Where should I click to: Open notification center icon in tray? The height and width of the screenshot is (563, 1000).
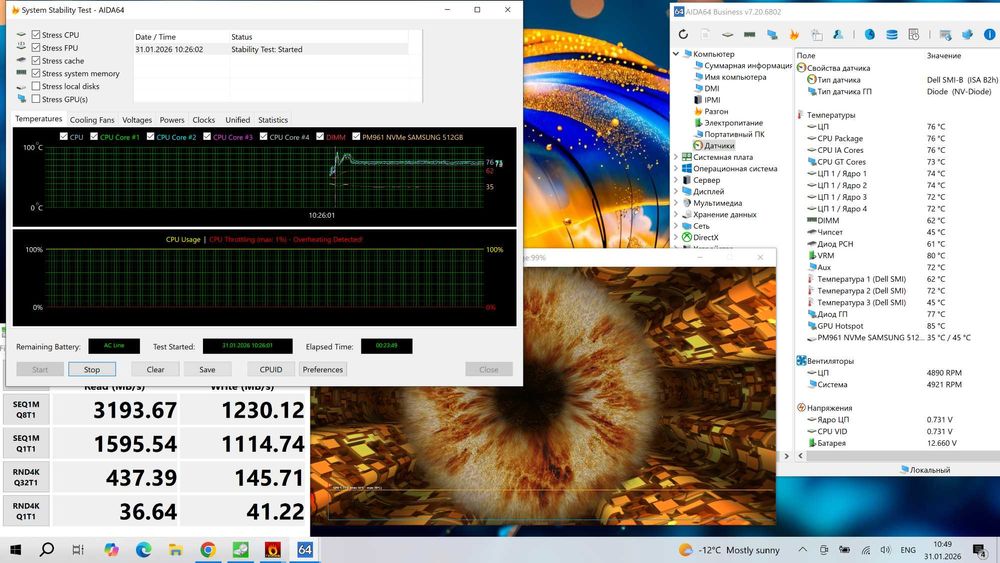(x=980, y=550)
